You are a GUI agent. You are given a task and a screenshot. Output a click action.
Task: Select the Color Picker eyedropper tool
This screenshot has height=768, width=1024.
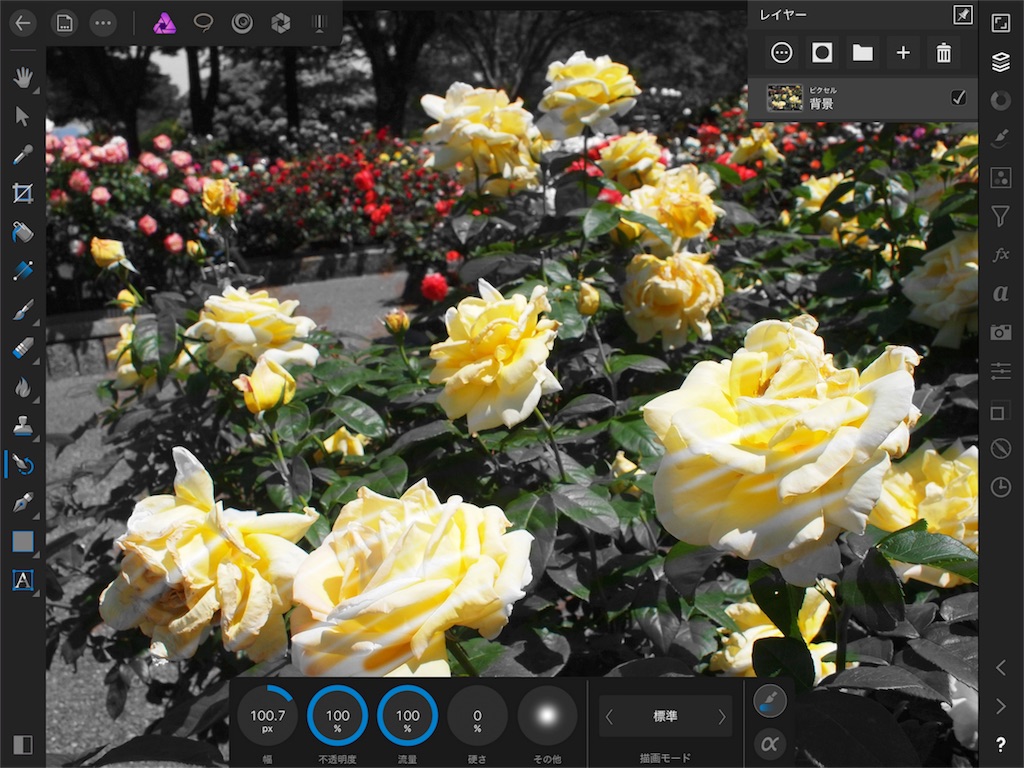(x=23, y=155)
